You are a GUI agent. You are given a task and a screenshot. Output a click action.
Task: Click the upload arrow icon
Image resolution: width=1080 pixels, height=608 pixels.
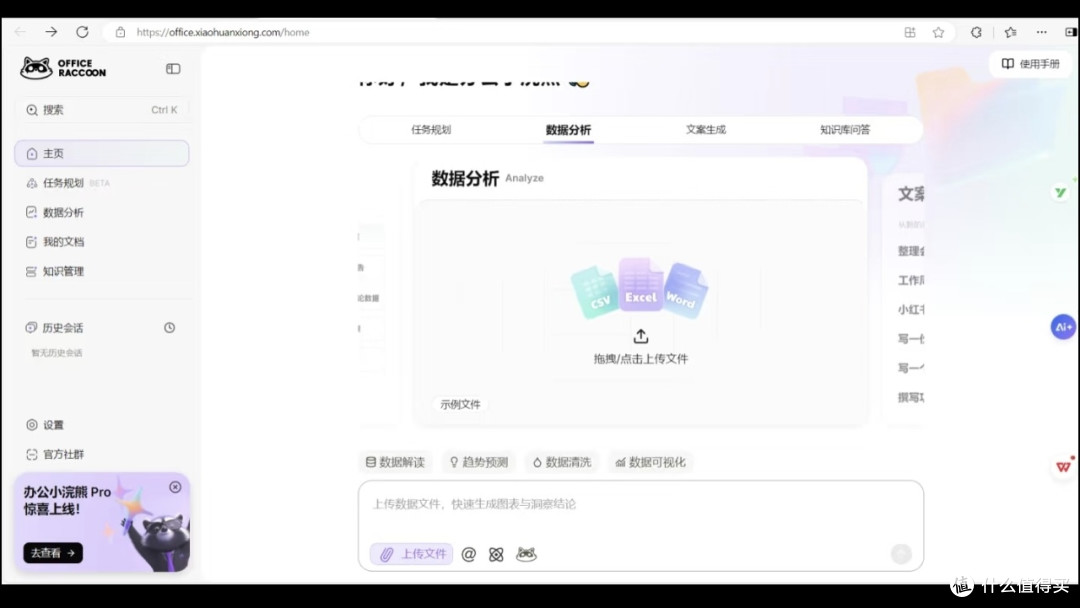pos(641,336)
